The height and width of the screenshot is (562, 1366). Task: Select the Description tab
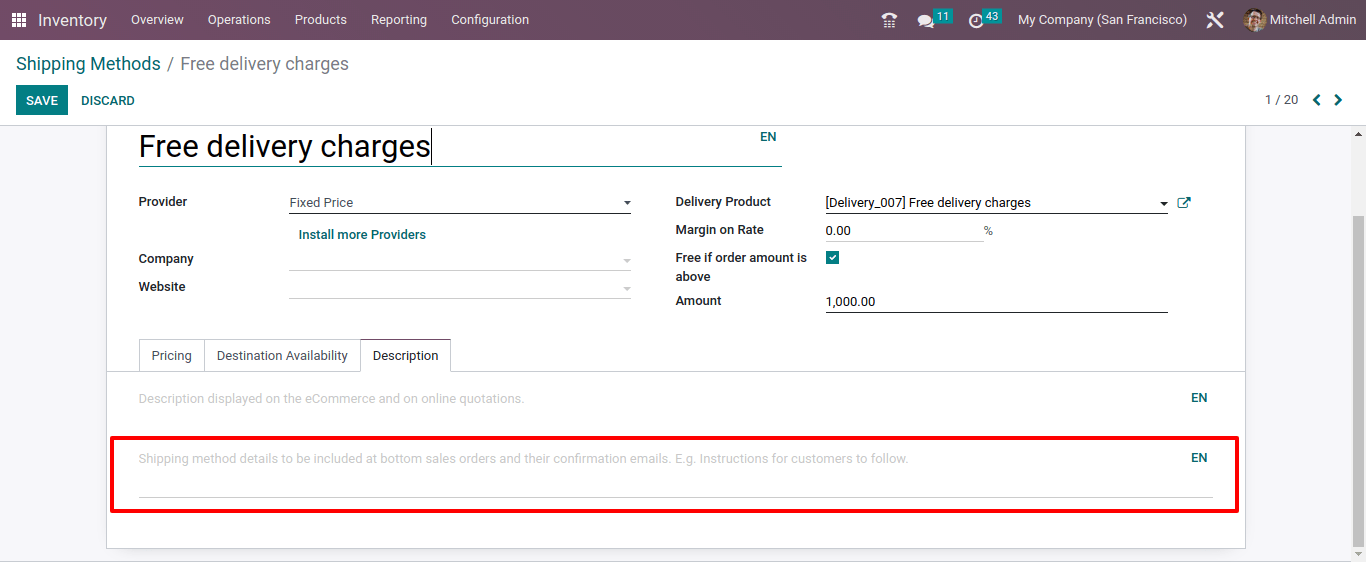coord(405,355)
